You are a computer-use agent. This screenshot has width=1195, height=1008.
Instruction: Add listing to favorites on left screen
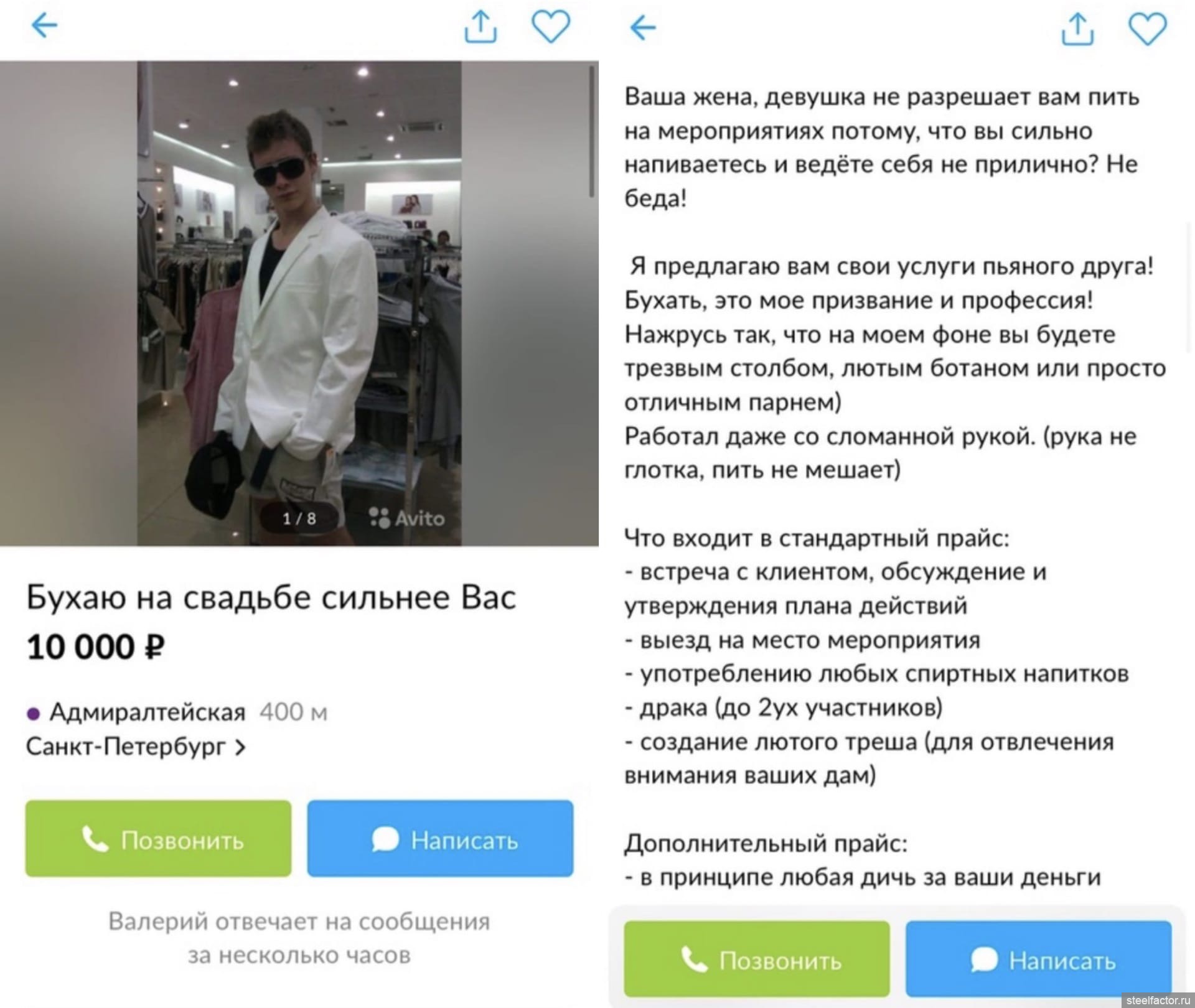click(x=551, y=27)
